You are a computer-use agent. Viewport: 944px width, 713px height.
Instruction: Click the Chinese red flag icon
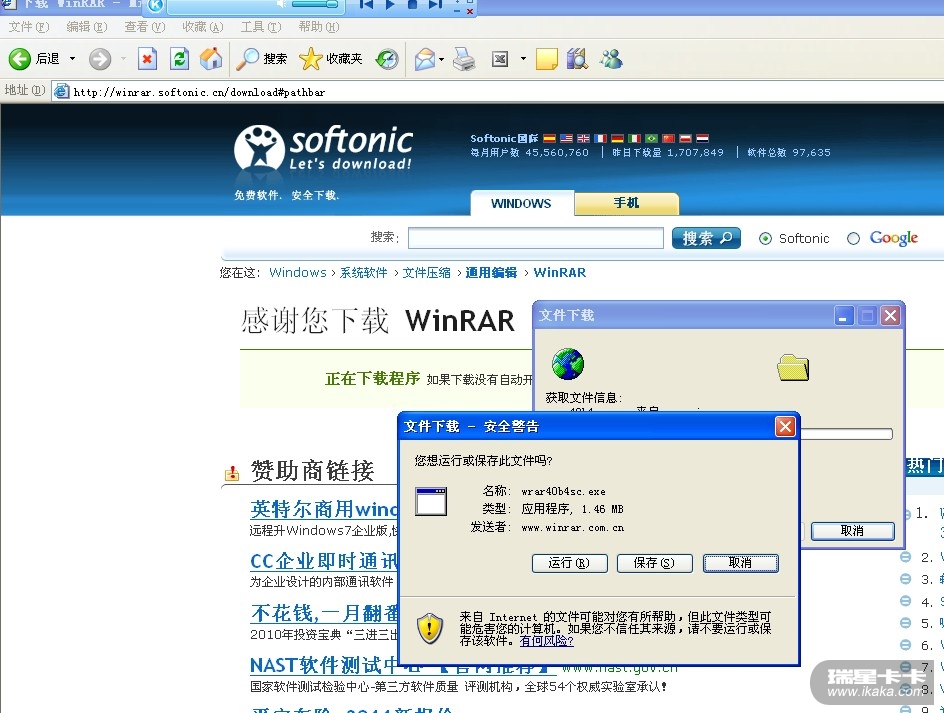click(x=668, y=139)
